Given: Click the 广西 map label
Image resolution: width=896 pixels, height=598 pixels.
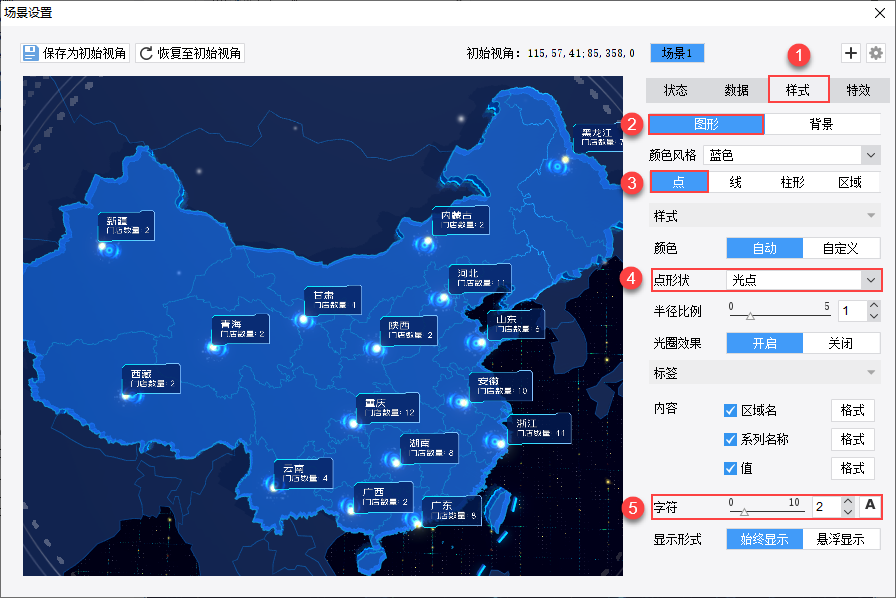Looking at the screenshot, I should [383, 496].
